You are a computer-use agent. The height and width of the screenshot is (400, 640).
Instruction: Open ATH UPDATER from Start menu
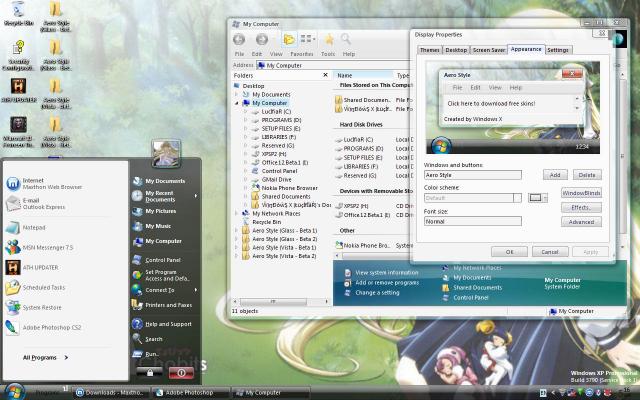pyautogui.click(x=32, y=267)
